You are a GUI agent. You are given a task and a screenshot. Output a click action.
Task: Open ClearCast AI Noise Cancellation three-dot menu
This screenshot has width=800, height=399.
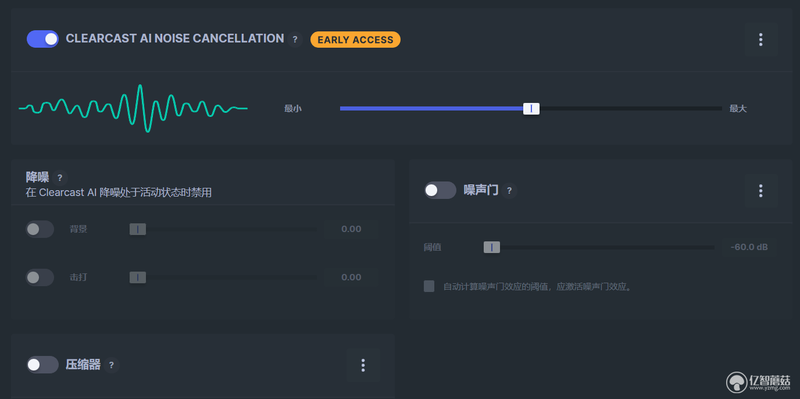click(x=760, y=40)
